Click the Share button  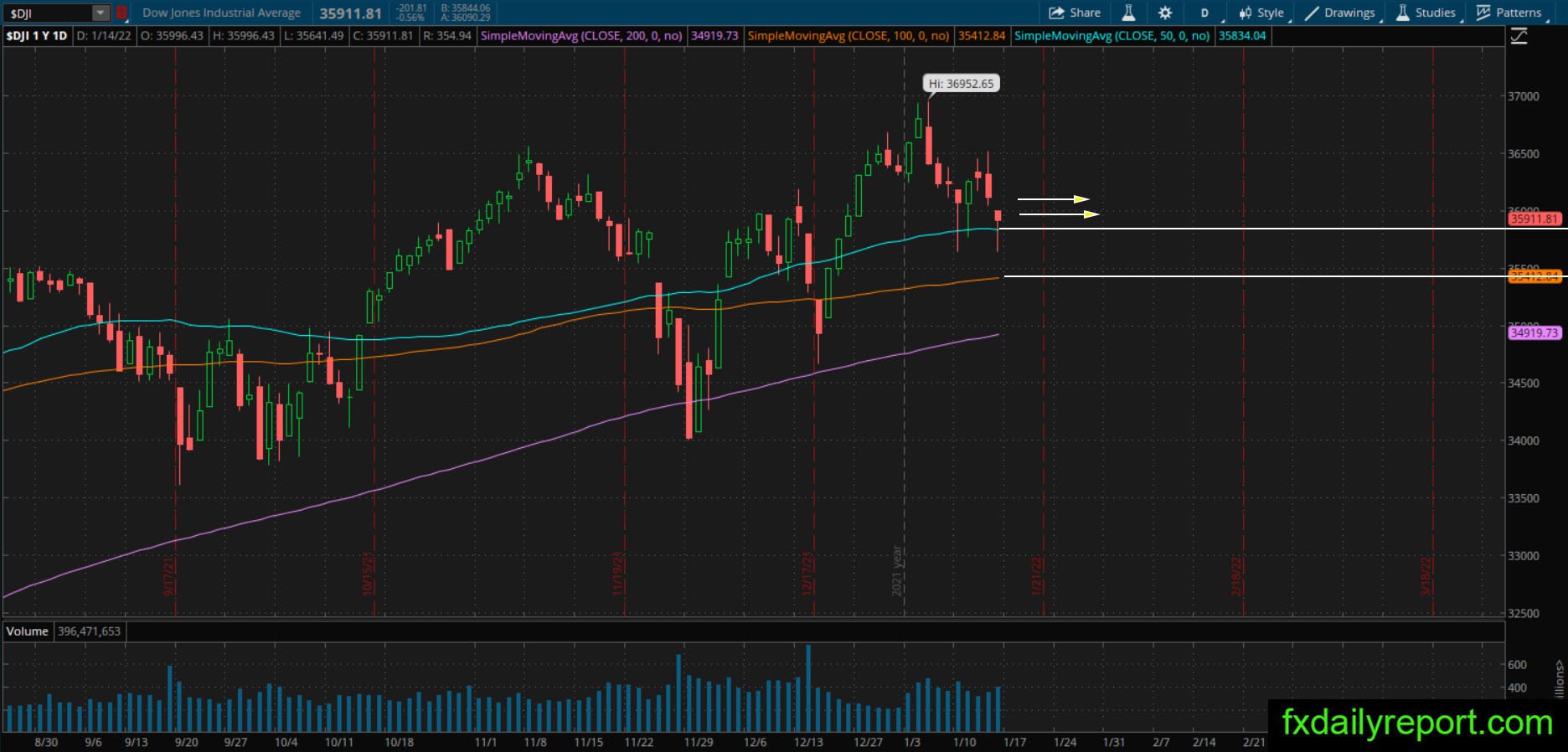[x=1075, y=13]
